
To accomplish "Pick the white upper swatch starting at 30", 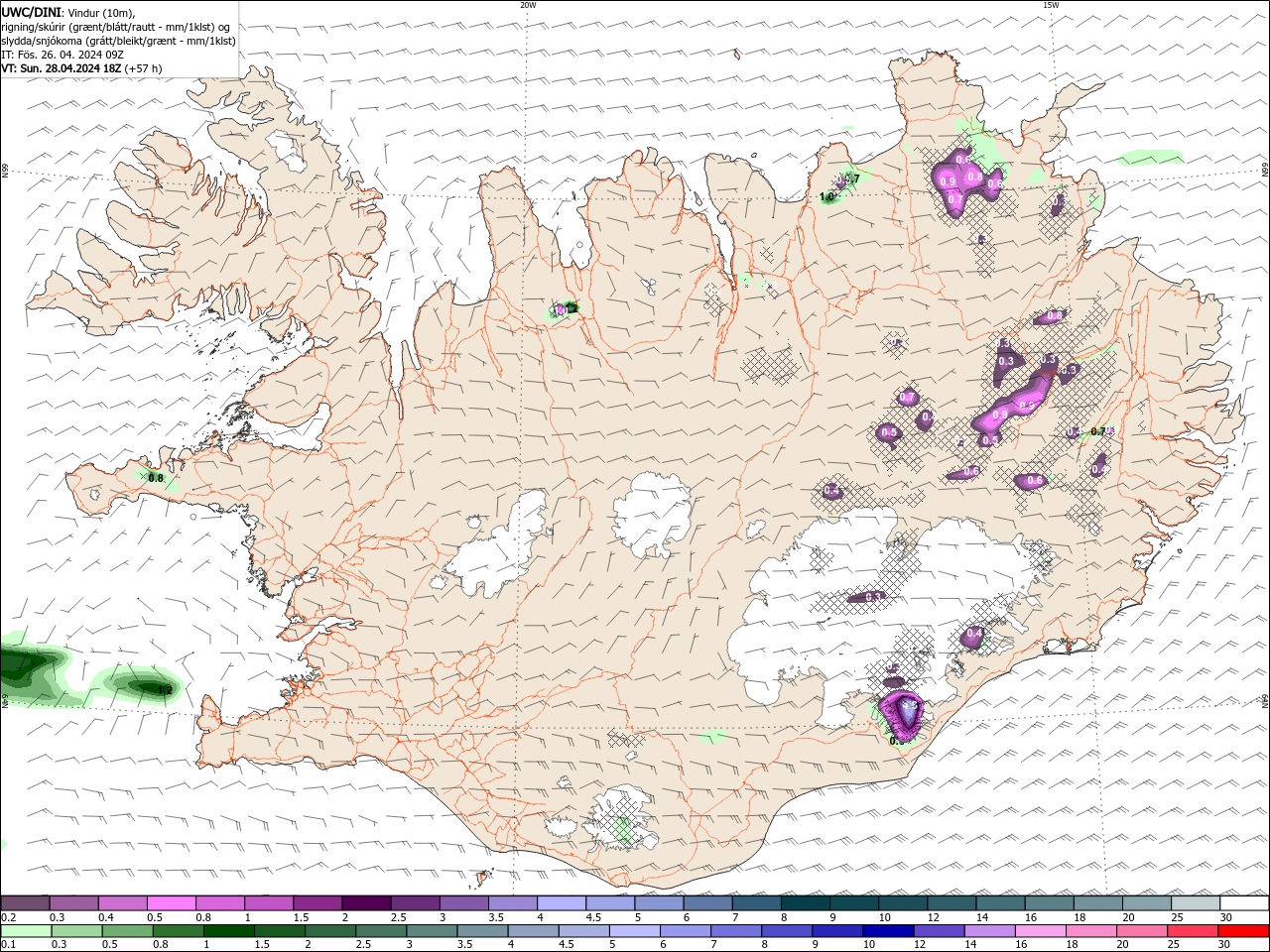I will (x=1244, y=903).
